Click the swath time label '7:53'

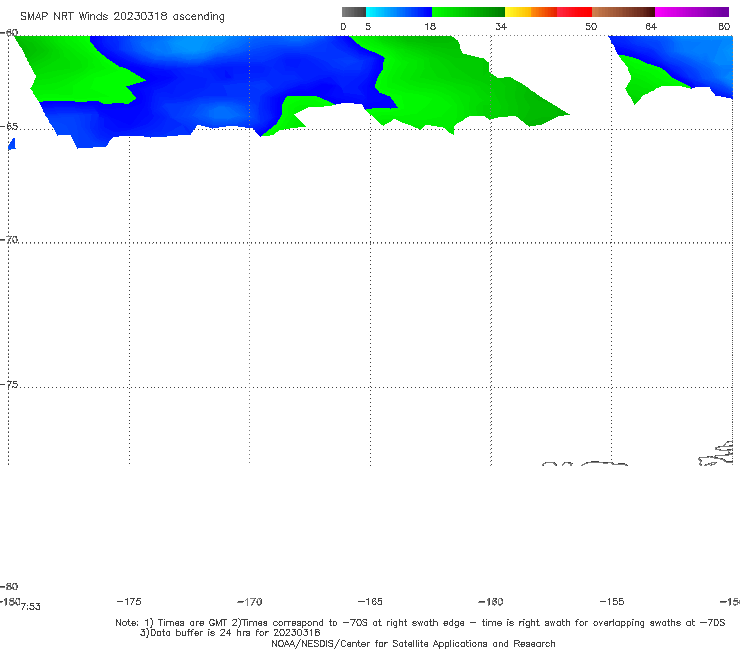click(31, 607)
